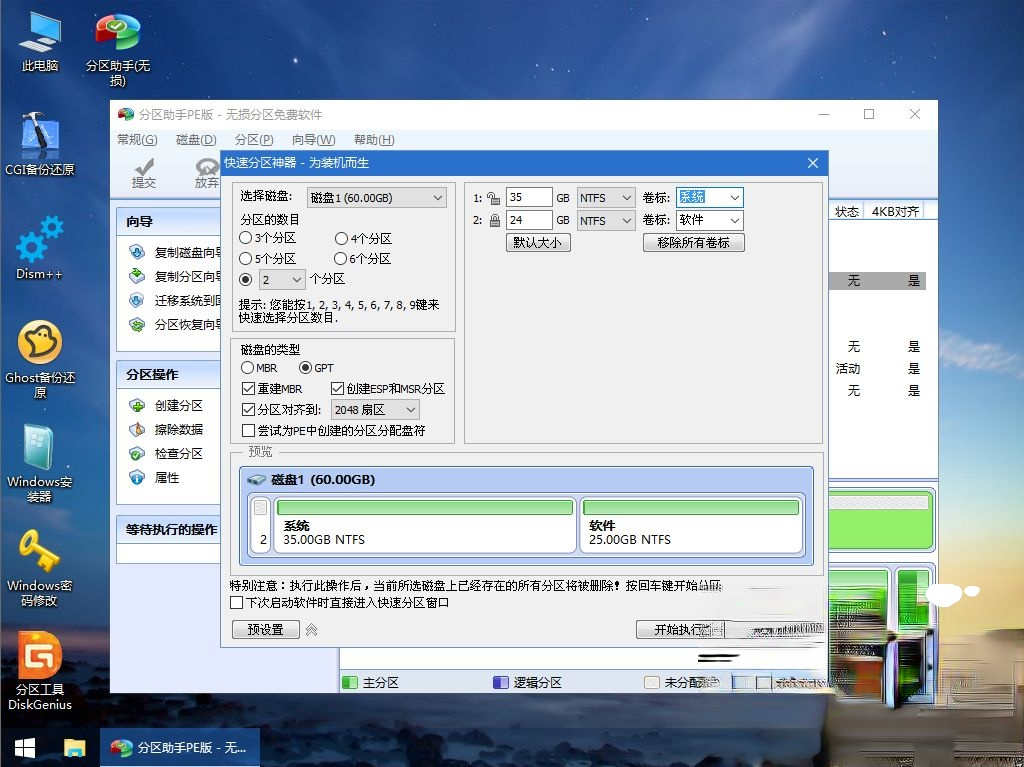The width and height of the screenshot is (1024, 767).
Task: Open the 2048 扇区 alignment dropdown
Action: [375, 410]
